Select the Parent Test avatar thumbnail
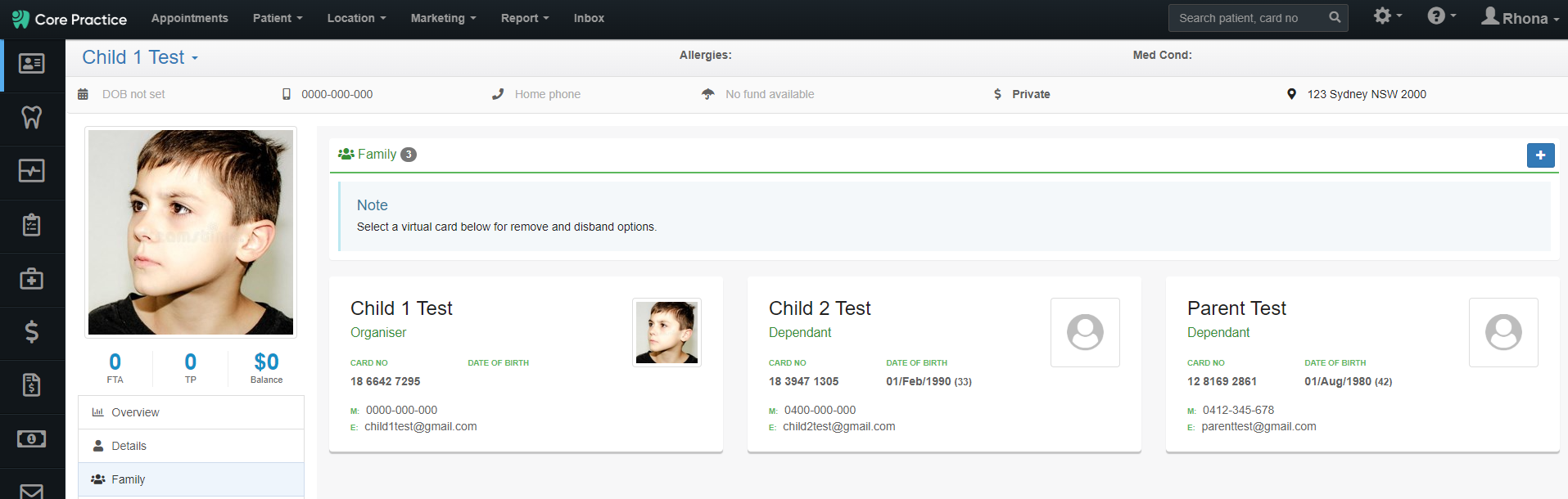 (x=1503, y=332)
